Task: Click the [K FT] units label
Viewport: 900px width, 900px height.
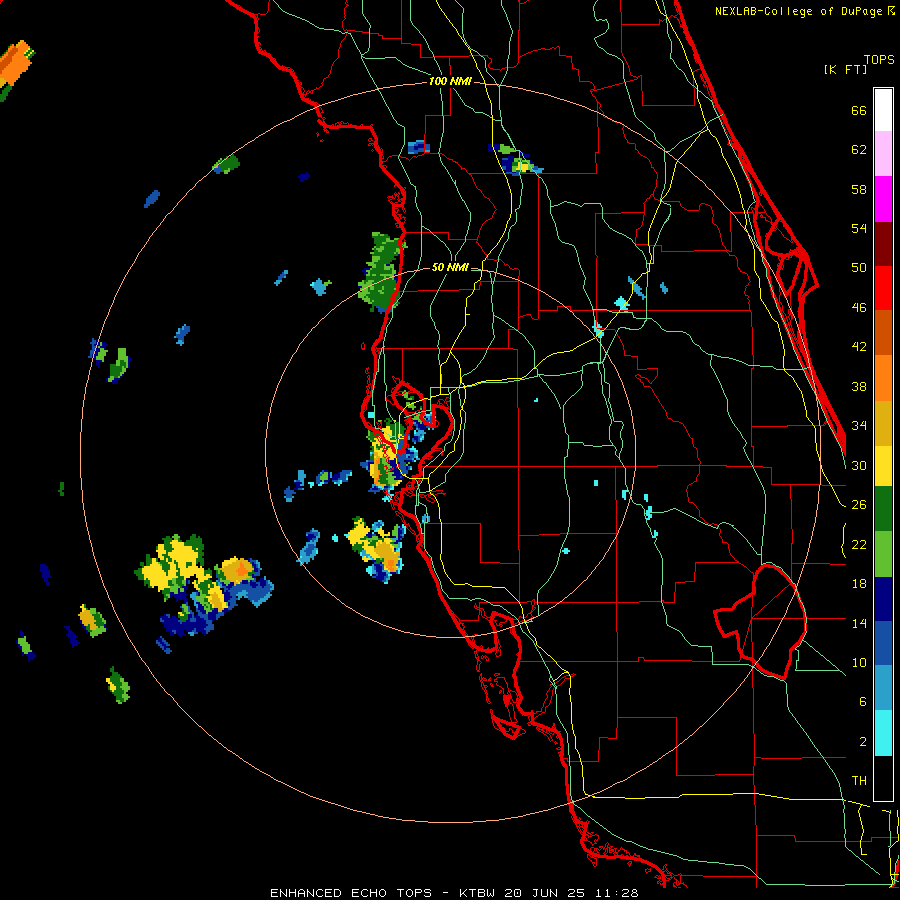Action: coord(845,69)
